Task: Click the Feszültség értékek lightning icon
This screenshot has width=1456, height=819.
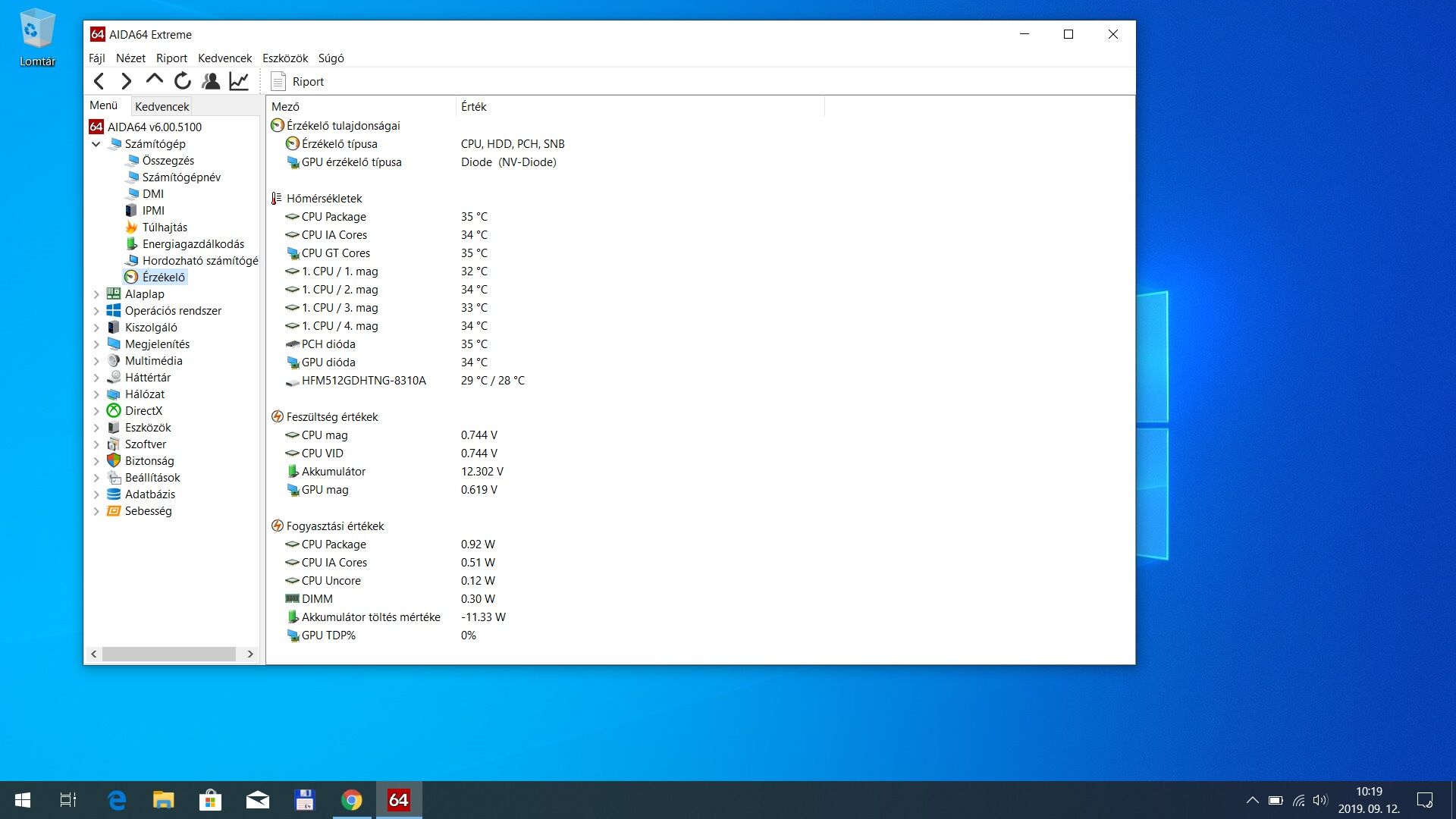Action: pyautogui.click(x=278, y=417)
